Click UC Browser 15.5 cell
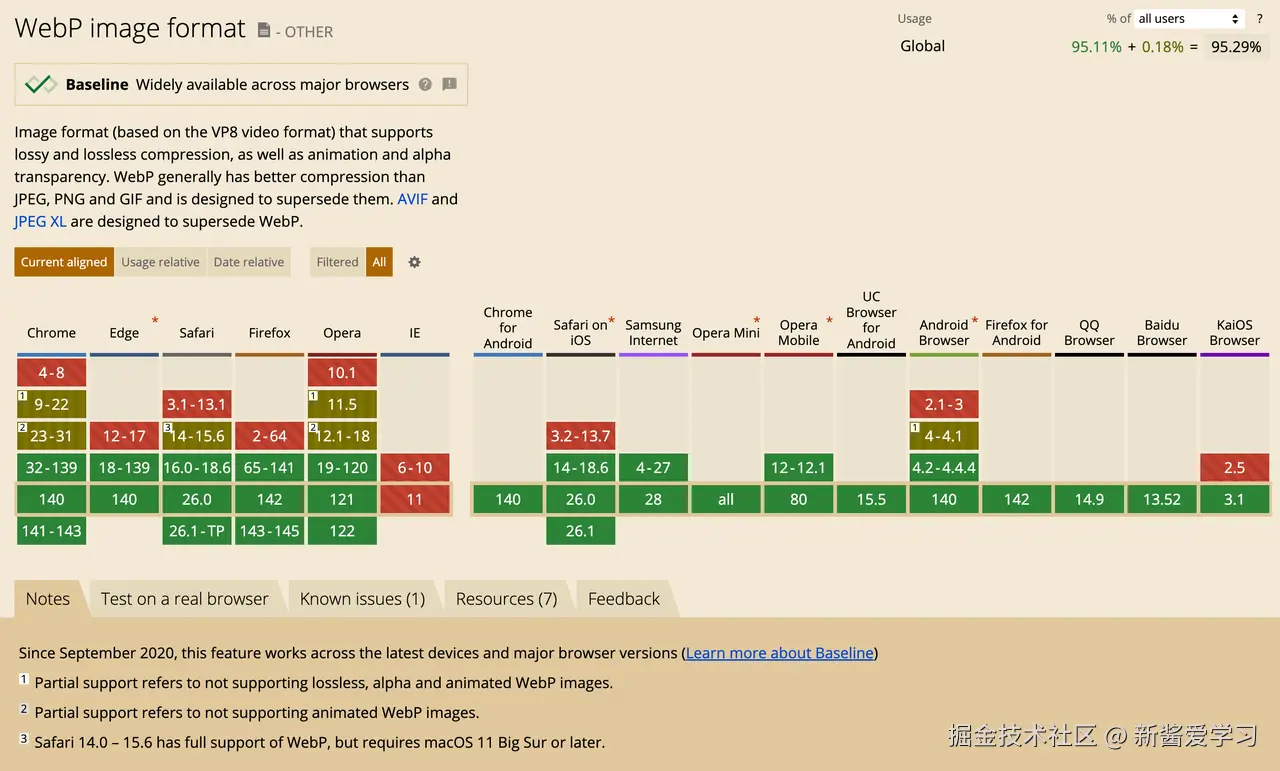 pos(871,499)
